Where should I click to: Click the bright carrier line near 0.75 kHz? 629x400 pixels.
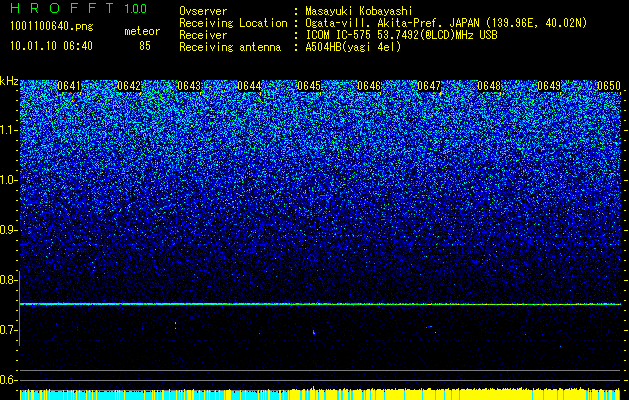[321, 304]
